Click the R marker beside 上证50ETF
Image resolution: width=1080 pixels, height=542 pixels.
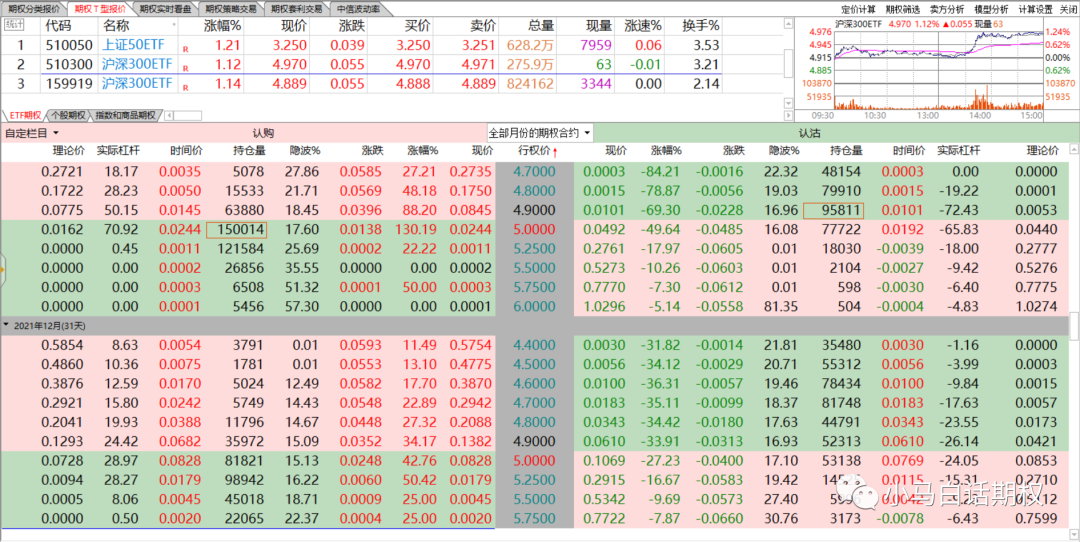coord(185,47)
